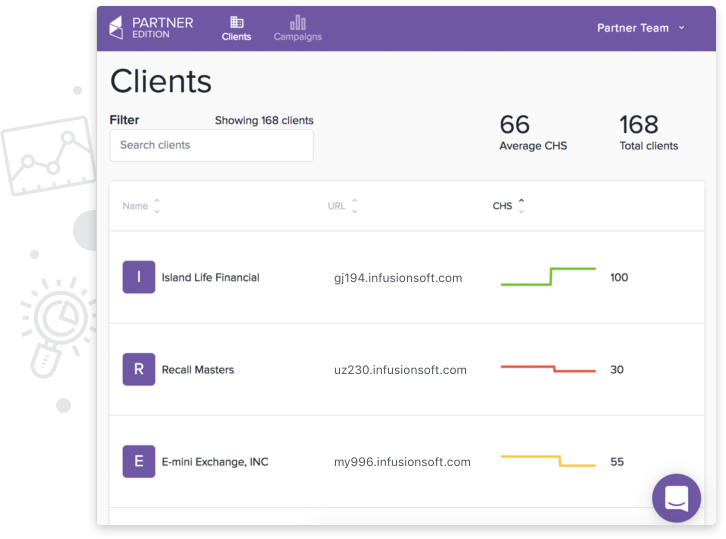This screenshot has height=539, width=726.
Task: Open the Clients tab
Action: click(236, 29)
